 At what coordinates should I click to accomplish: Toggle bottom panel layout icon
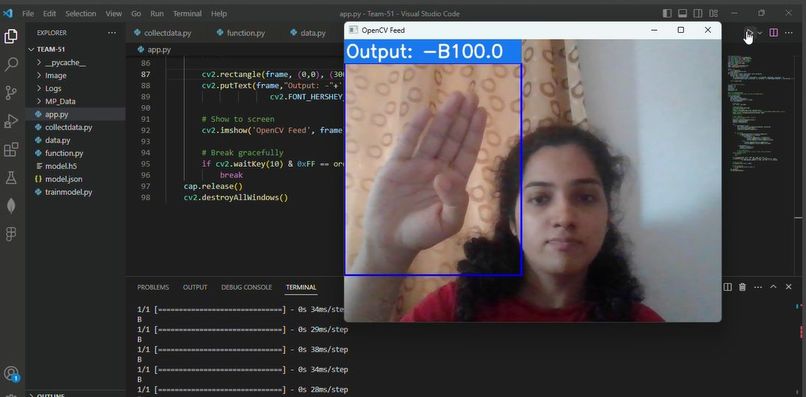coord(683,13)
